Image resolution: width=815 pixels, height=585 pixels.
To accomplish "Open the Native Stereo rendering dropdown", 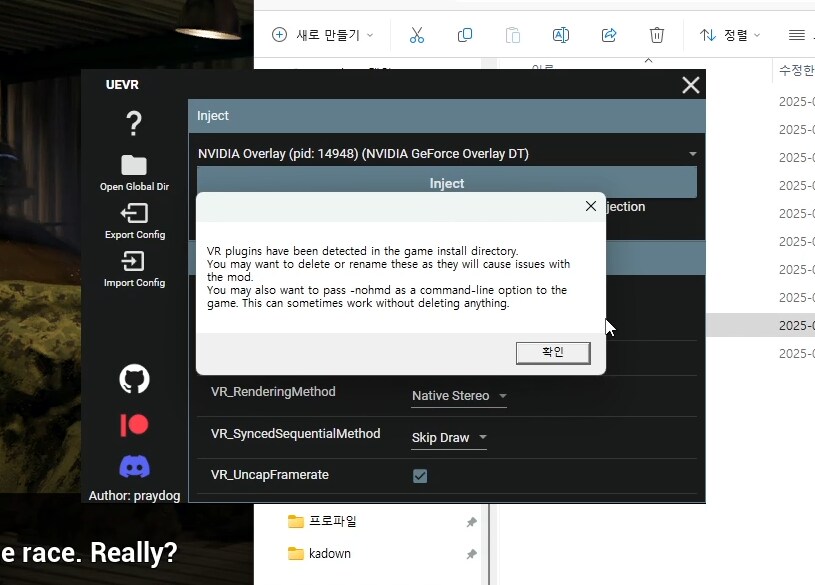I will click(x=458, y=396).
